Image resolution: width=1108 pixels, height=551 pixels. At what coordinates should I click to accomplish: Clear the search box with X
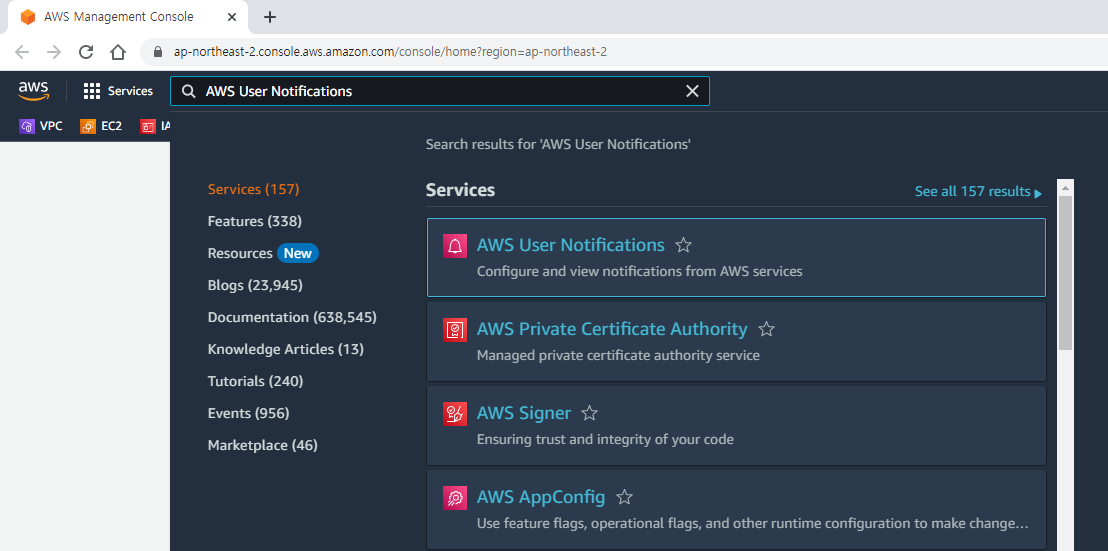pos(692,91)
